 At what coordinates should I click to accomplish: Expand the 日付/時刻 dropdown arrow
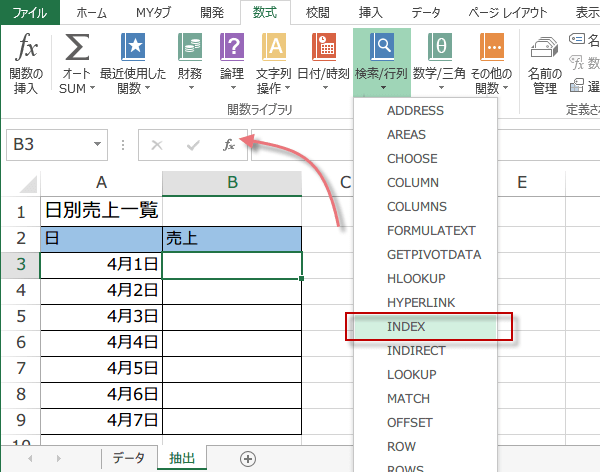[325, 88]
